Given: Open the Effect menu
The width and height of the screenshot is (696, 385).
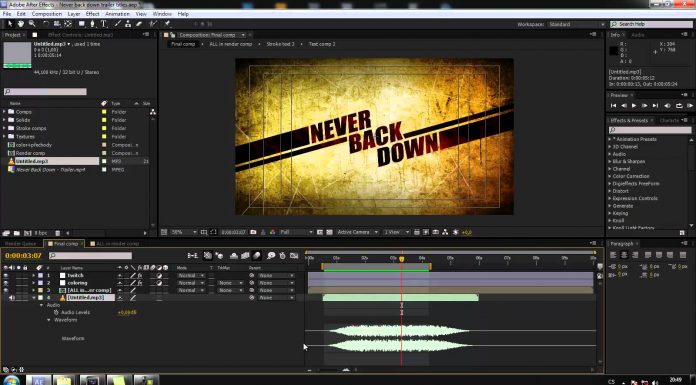Looking at the screenshot, I should [92, 14].
